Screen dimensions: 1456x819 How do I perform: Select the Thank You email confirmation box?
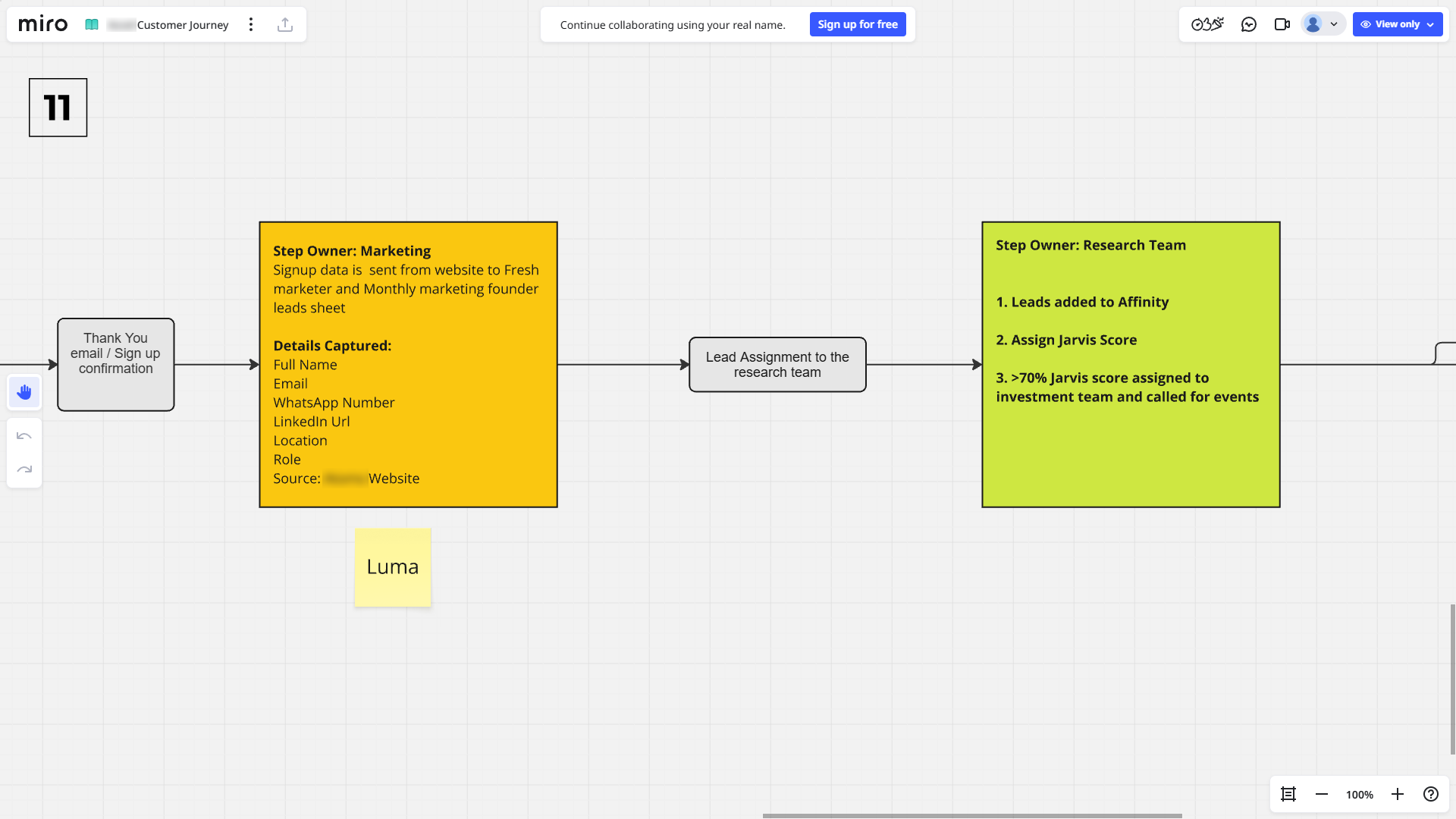(116, 365)
